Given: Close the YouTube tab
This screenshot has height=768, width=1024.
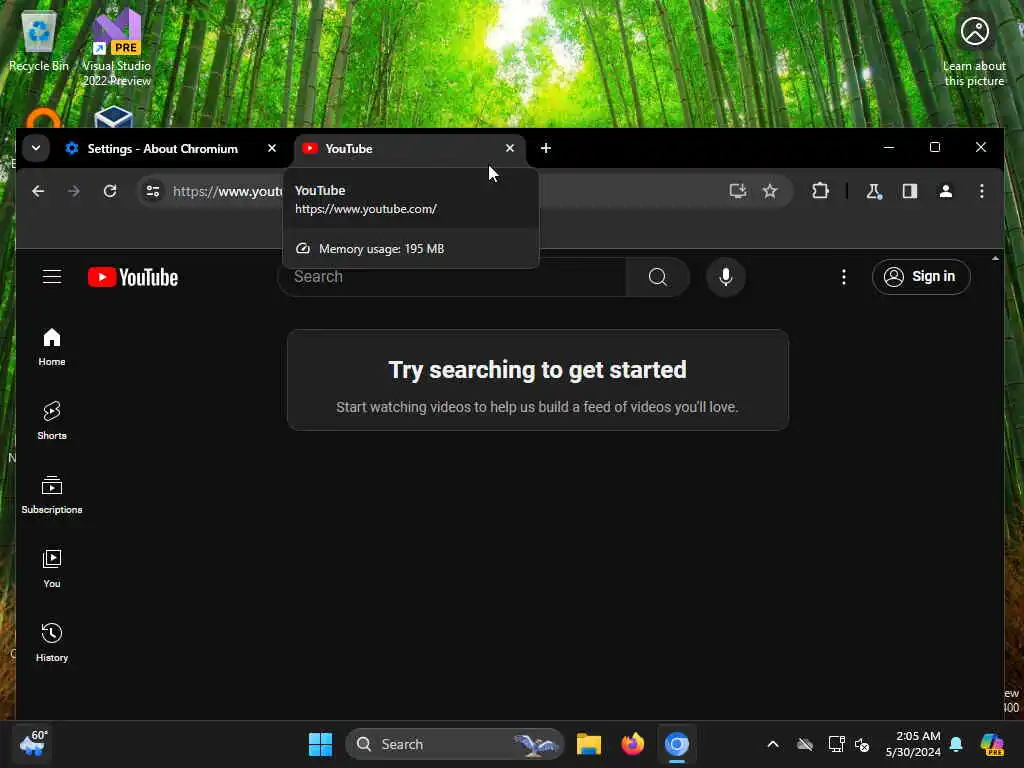Looking at the screenshot, I should (x=509, y=148).
